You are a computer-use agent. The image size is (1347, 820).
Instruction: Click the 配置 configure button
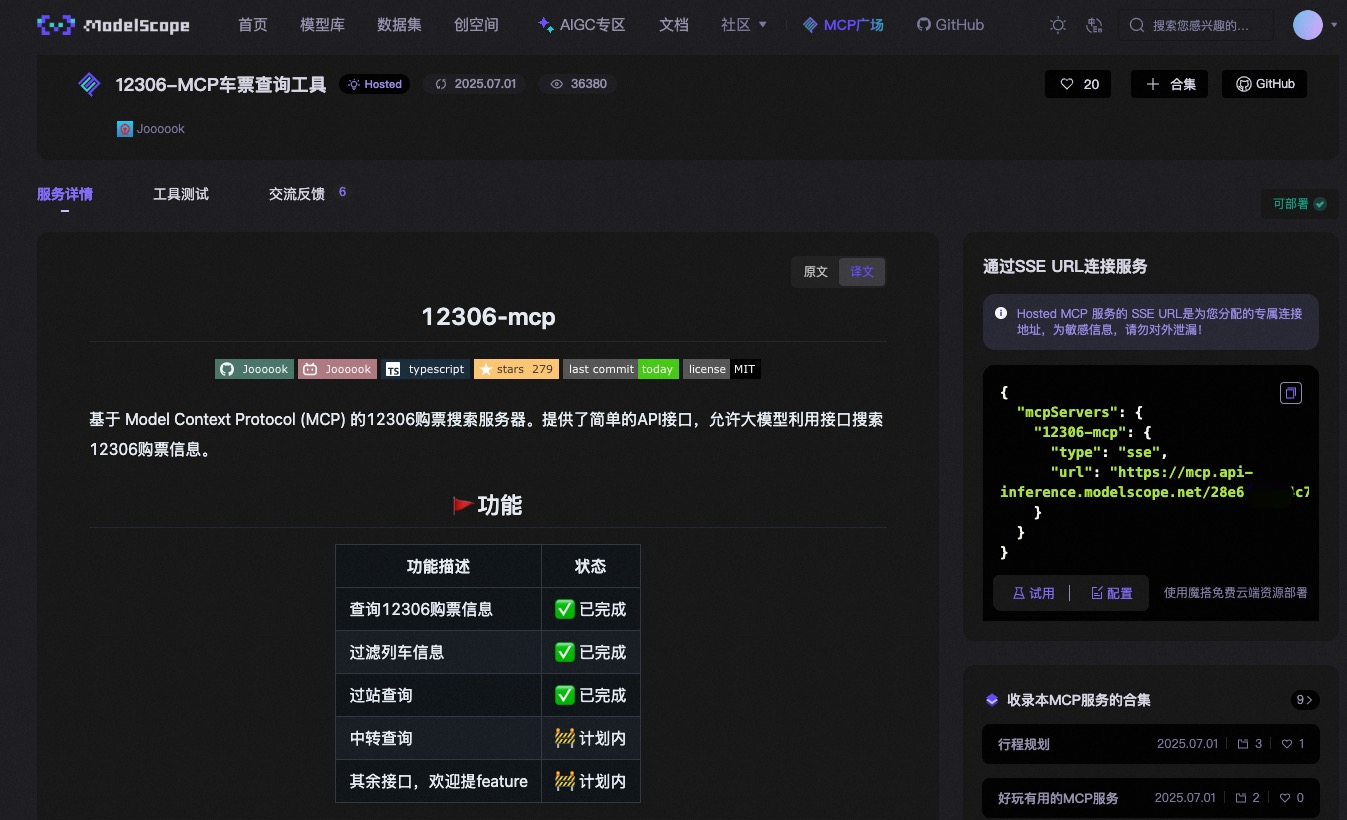pyautogui.click(x=1112, y=593)
